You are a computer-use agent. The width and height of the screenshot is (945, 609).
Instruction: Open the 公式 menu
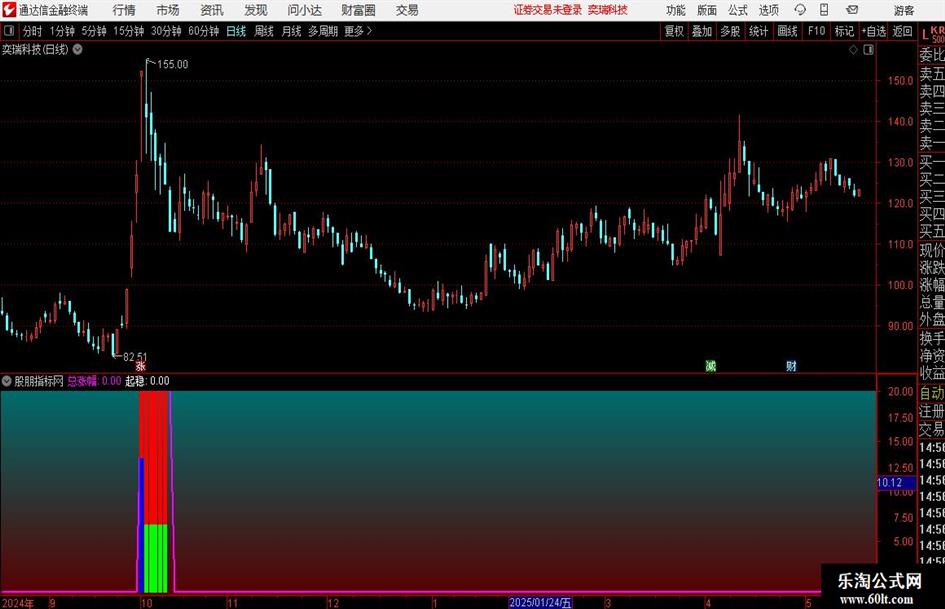pyautogui.click(x=737, y=10)
